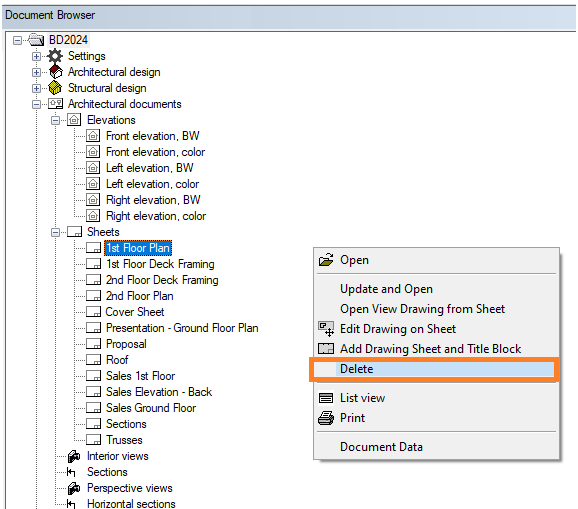Click the Structural design frame icon
The width and height of the screenshot is (578, 509).
(55, 88)
